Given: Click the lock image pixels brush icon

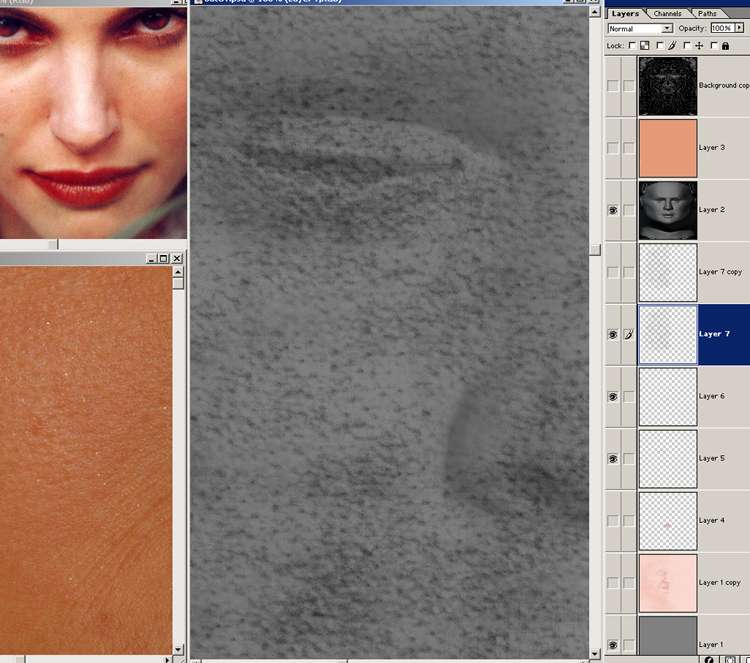Looking at the screenshot, I should coord(671,45).
